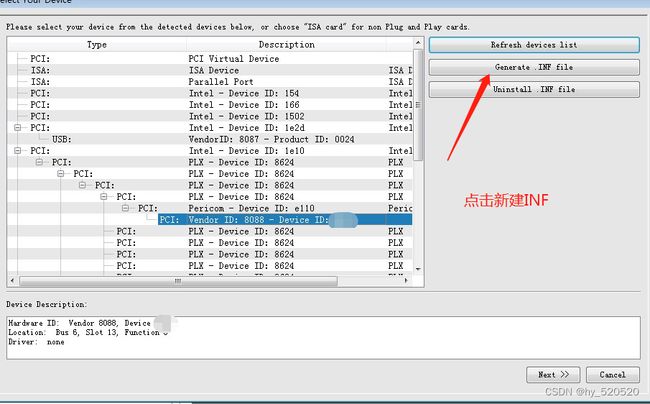Select Intel - Device ID: 1e2d row
Image resolution: width=650 pixels, height=404 pixels.
click(x=210, y=128)
